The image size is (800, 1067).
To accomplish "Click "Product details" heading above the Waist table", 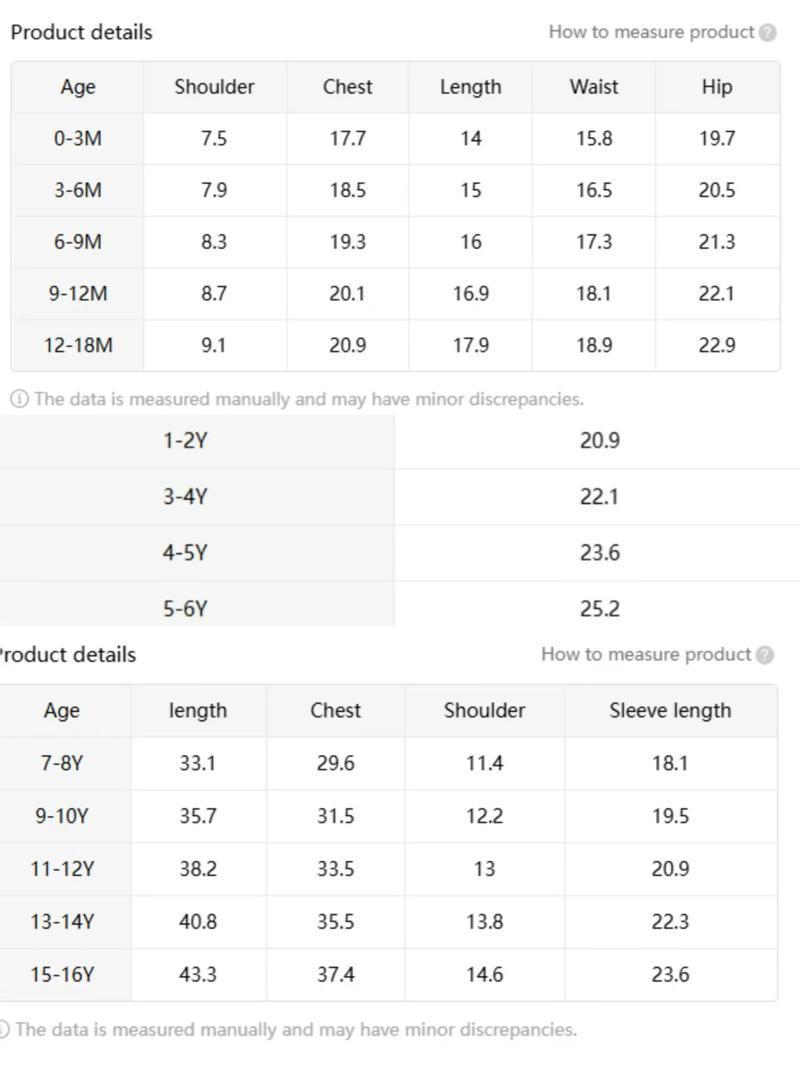I will click(x=82, y=32).
